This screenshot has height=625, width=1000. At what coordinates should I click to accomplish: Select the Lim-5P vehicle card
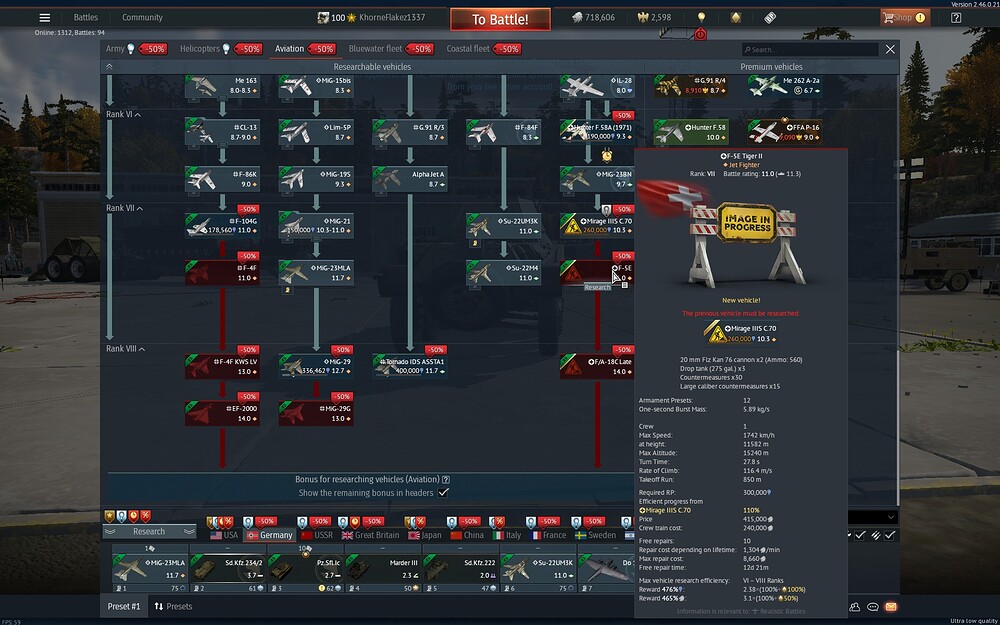pyautogui.click(x=316, y=132)
